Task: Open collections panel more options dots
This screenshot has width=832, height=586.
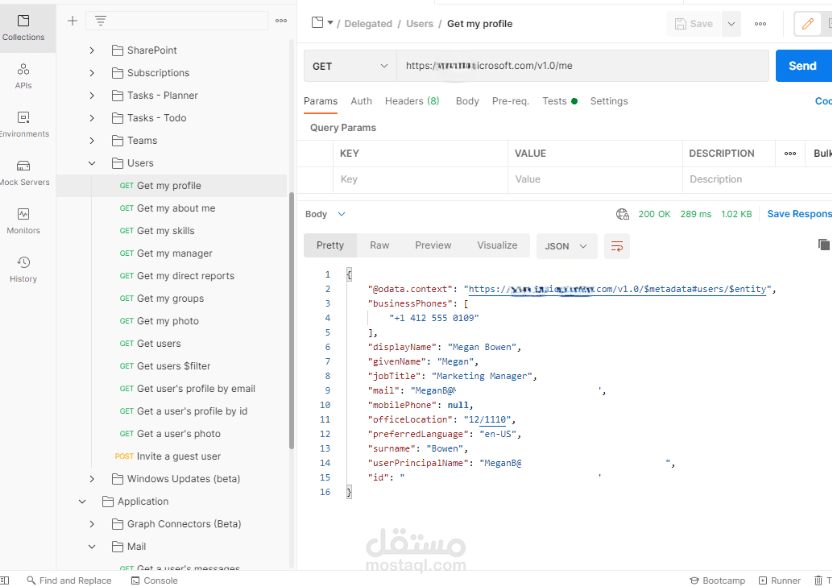Action: tap(281, 21)
